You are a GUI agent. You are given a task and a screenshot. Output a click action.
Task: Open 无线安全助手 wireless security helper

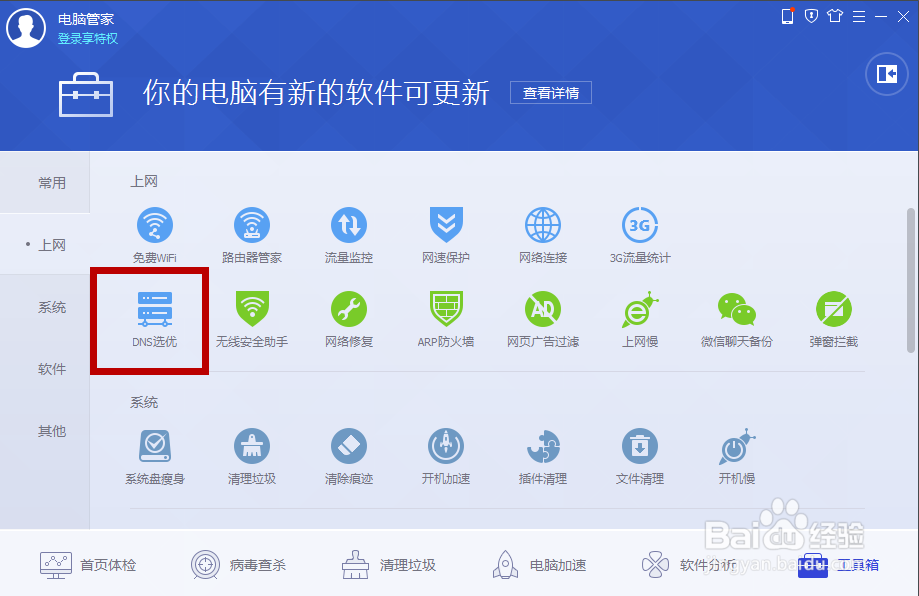[x=252, y=319]
